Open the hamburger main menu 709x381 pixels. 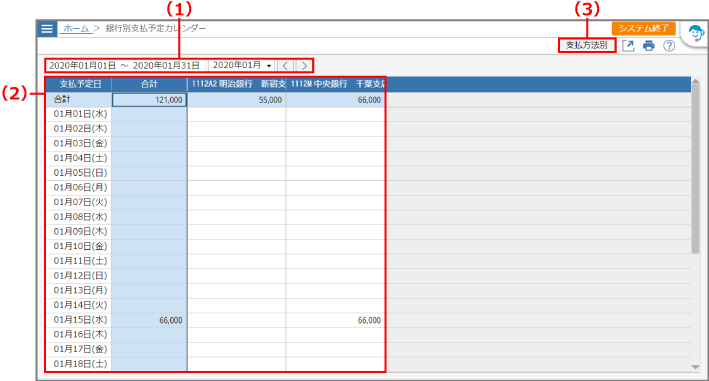pyautogui.click(x=47, y=28)
